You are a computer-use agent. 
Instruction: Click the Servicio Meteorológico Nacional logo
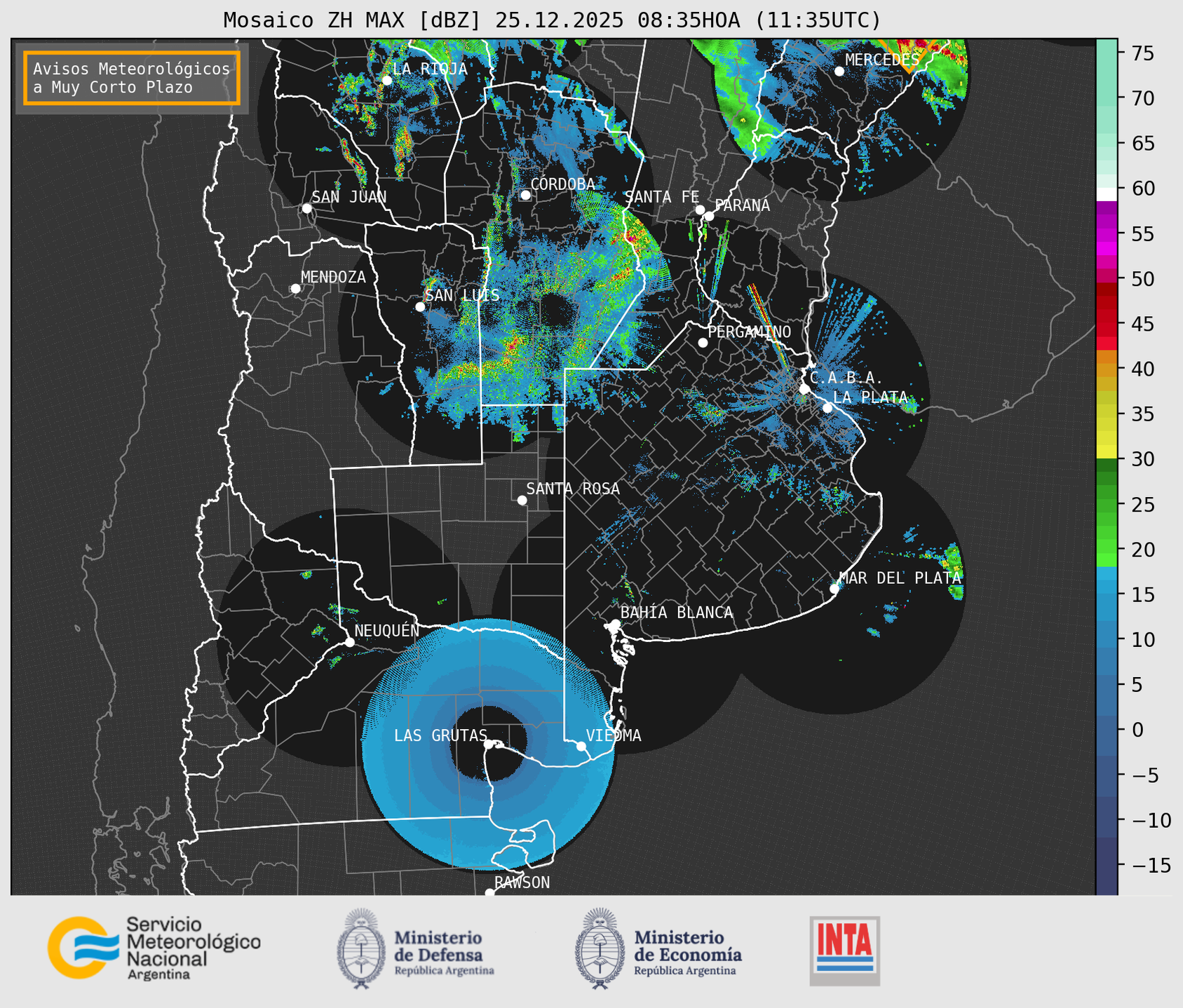click(154, 948)
